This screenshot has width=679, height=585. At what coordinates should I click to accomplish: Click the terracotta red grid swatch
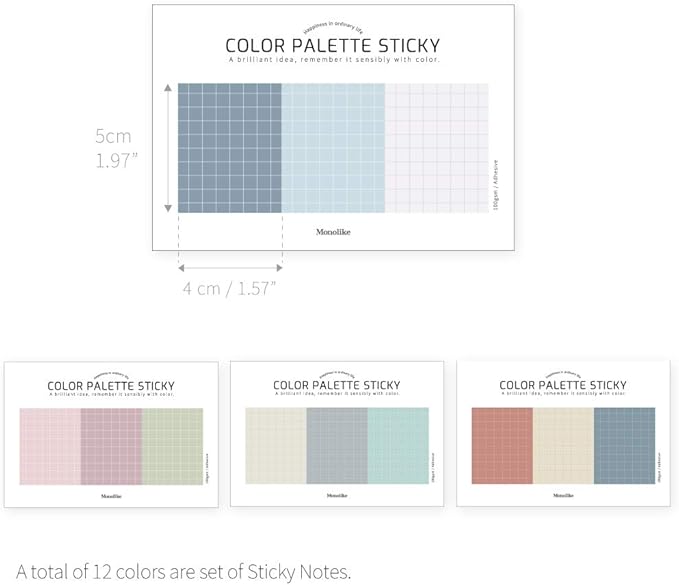[502, 446]
